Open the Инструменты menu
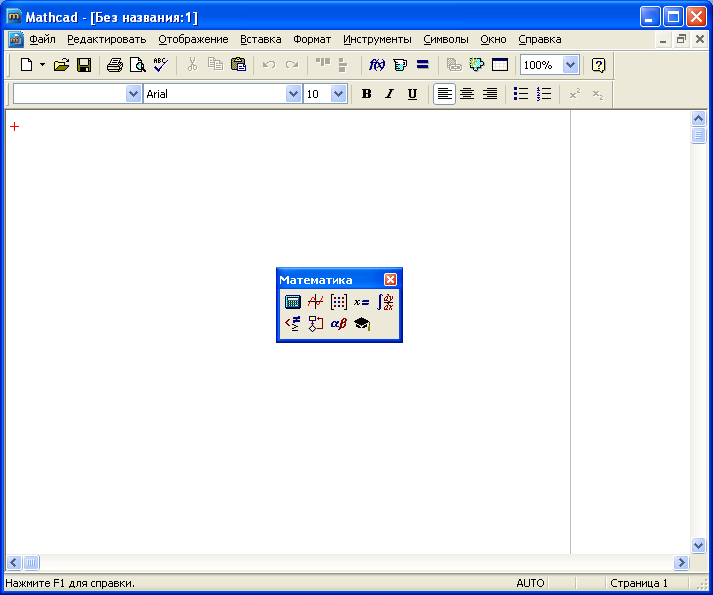This screenshot has width=713, height=595. [377, 40]
